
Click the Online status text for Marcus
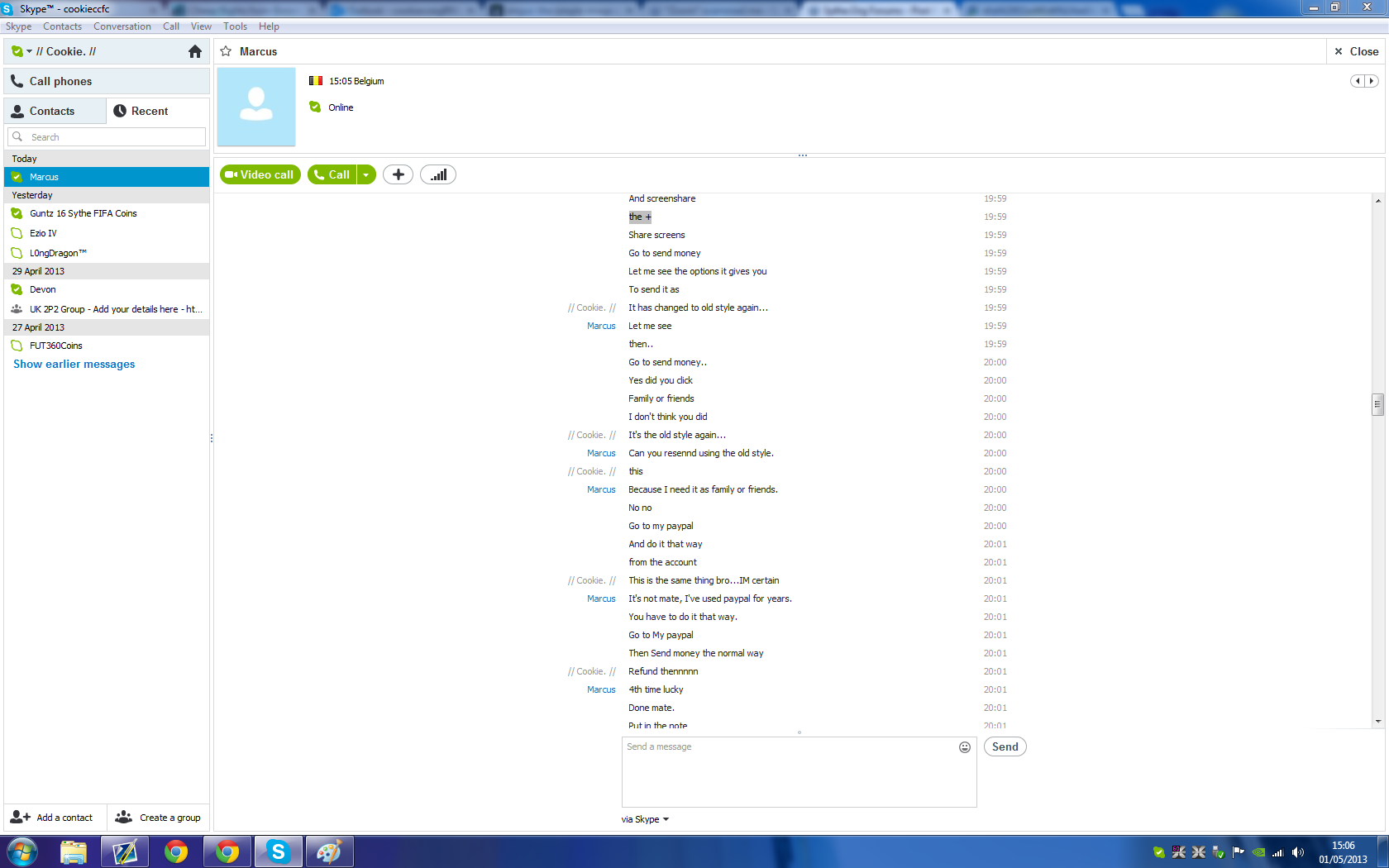341,107
